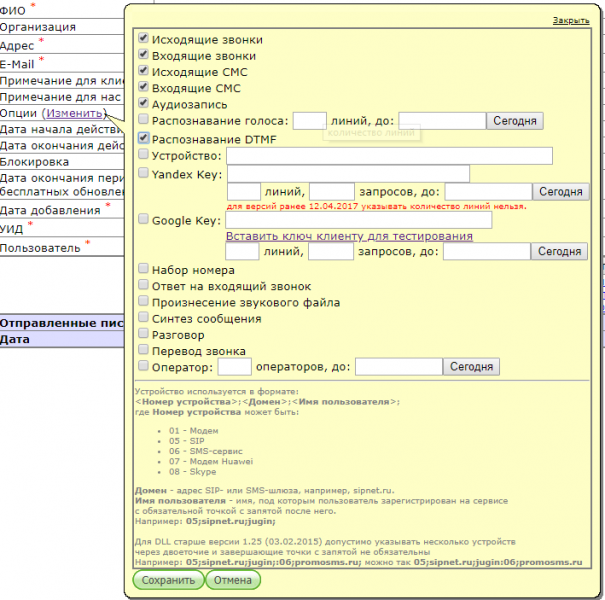The width and height of the screenshot is (605, 600).
Task: Uncheck the Входящие звонки checkbox
Action: pos(143,54)
